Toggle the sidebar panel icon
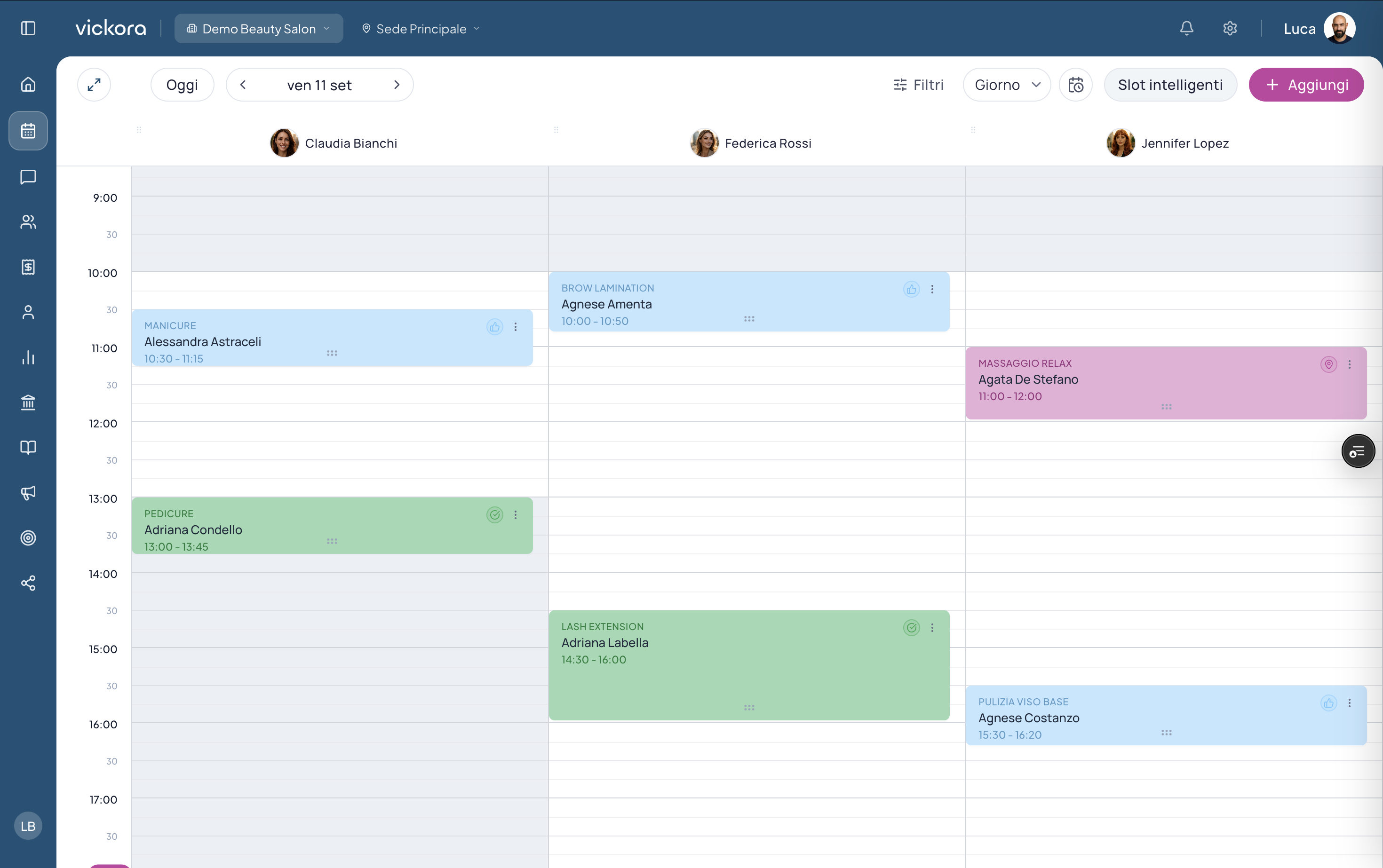The width and height of the screenshot is (1383, 868). pyautogui.click(x=28, y=28)
